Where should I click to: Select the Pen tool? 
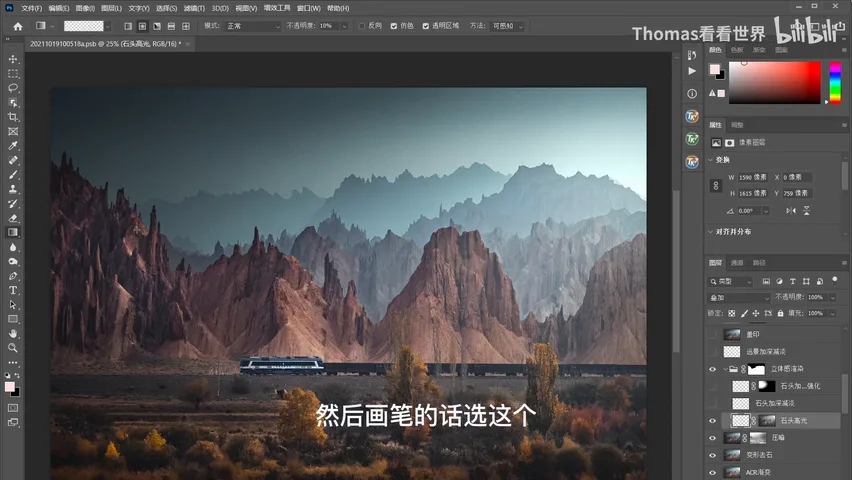click(13, 276)
